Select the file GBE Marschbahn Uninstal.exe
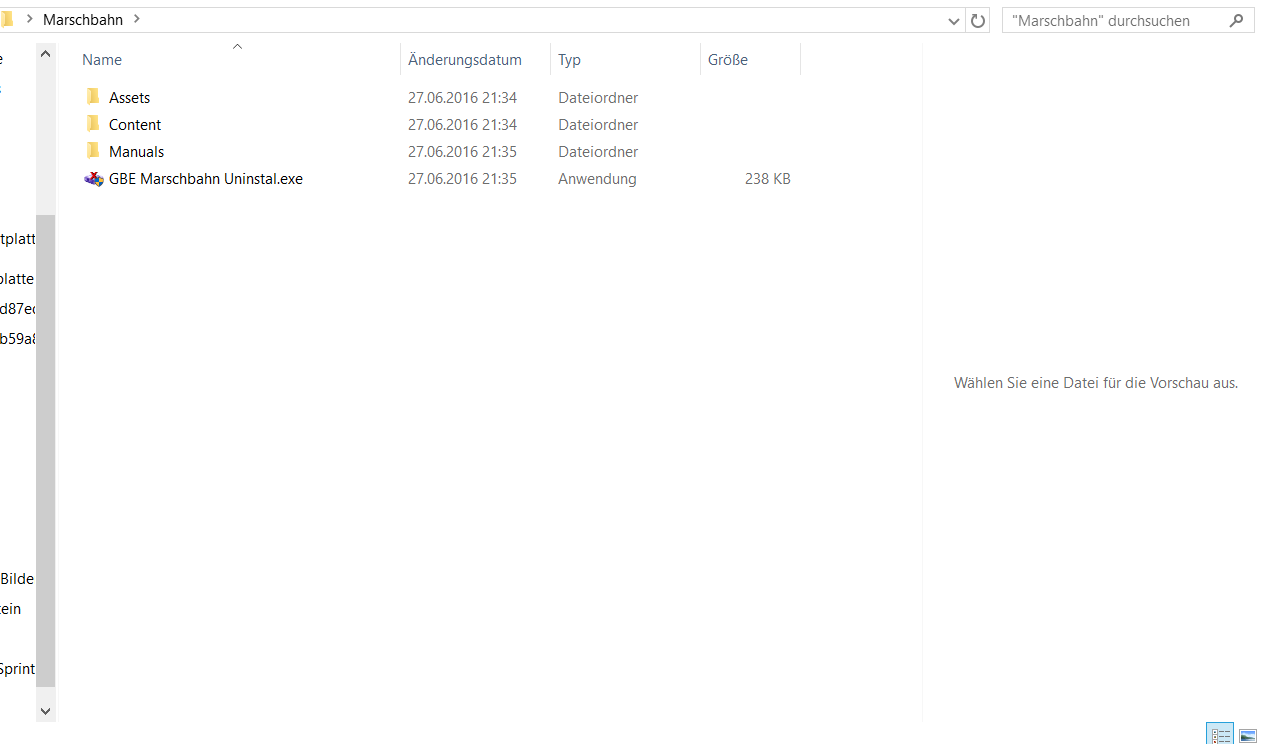Viewport: 1264px width, 744px height. (205, 179)
